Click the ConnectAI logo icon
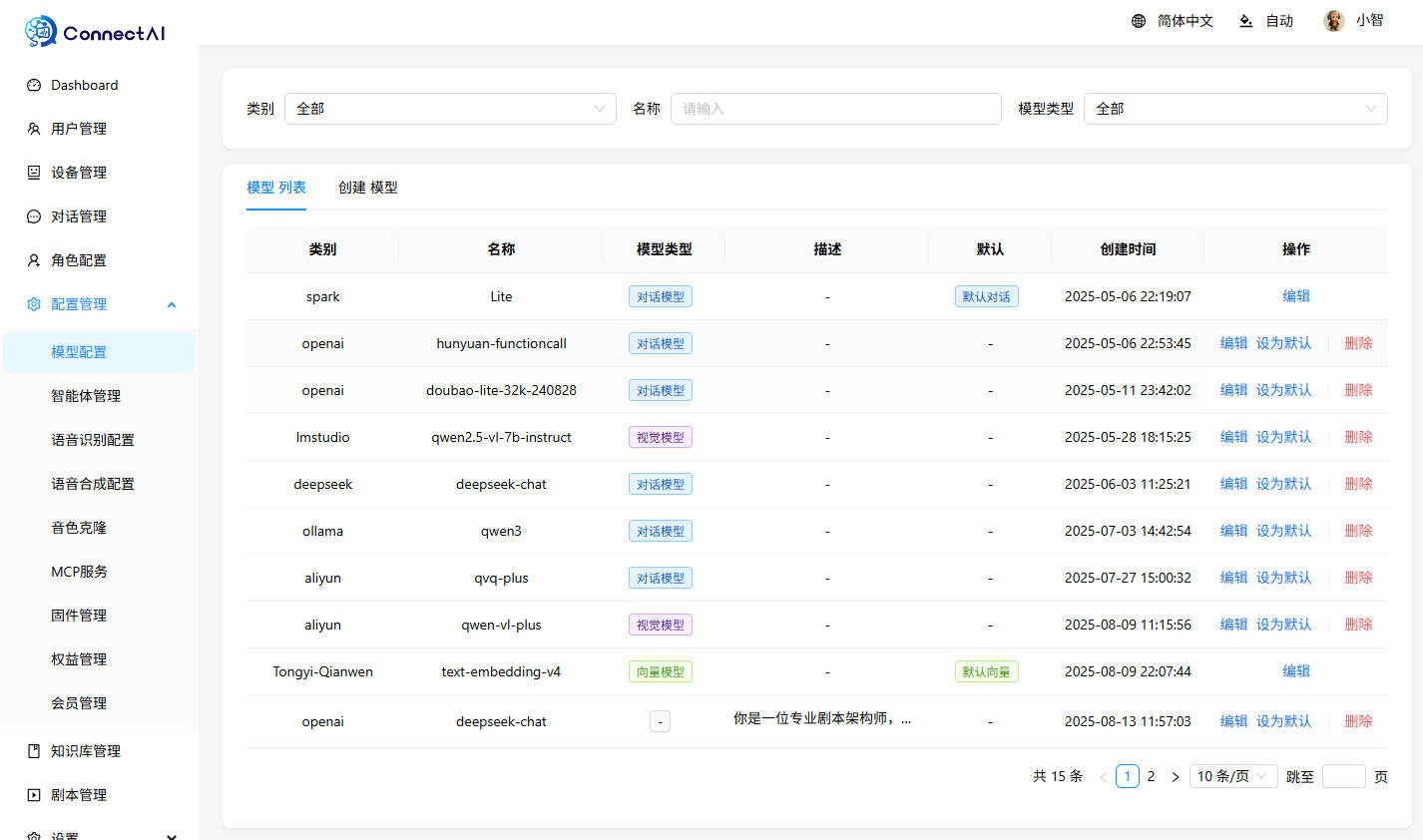The height and width of the screenshot is (840, 1423). click(x=41, y=32)
